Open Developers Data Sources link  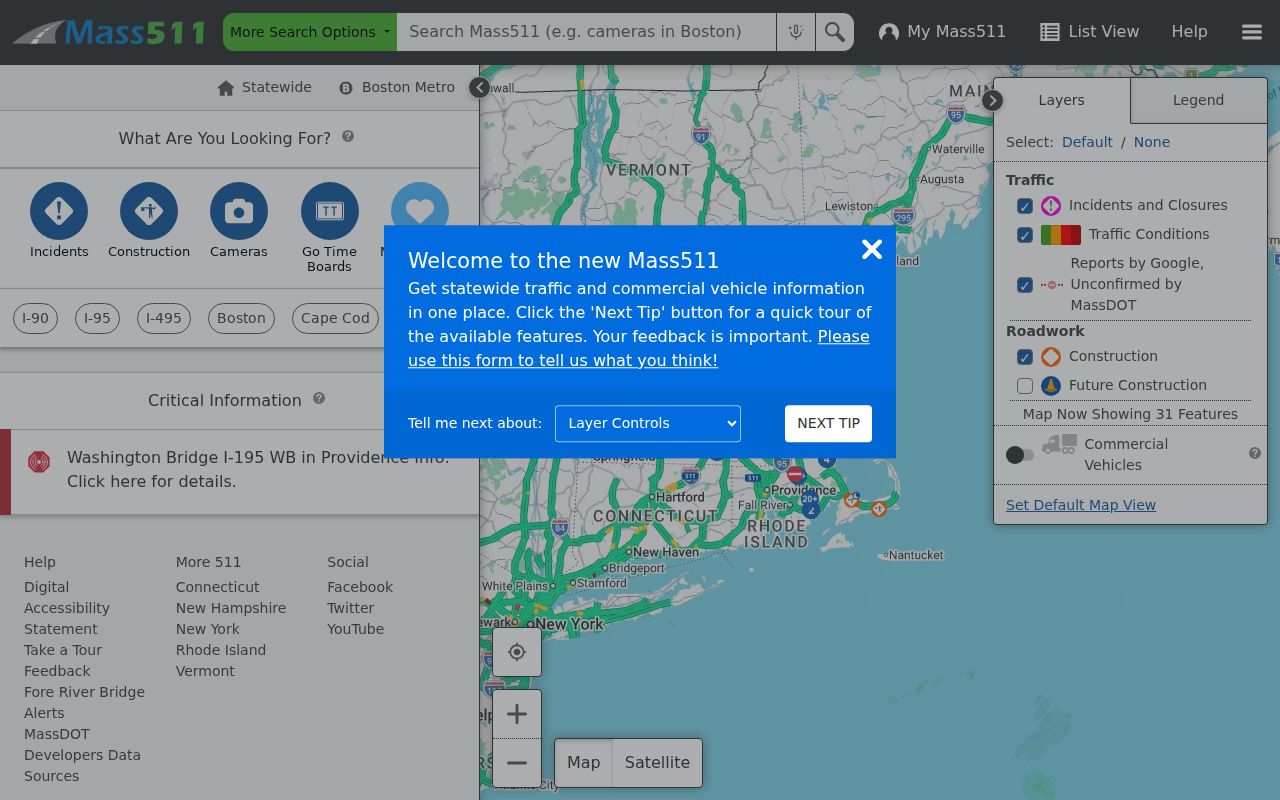[x=82, y=765]
